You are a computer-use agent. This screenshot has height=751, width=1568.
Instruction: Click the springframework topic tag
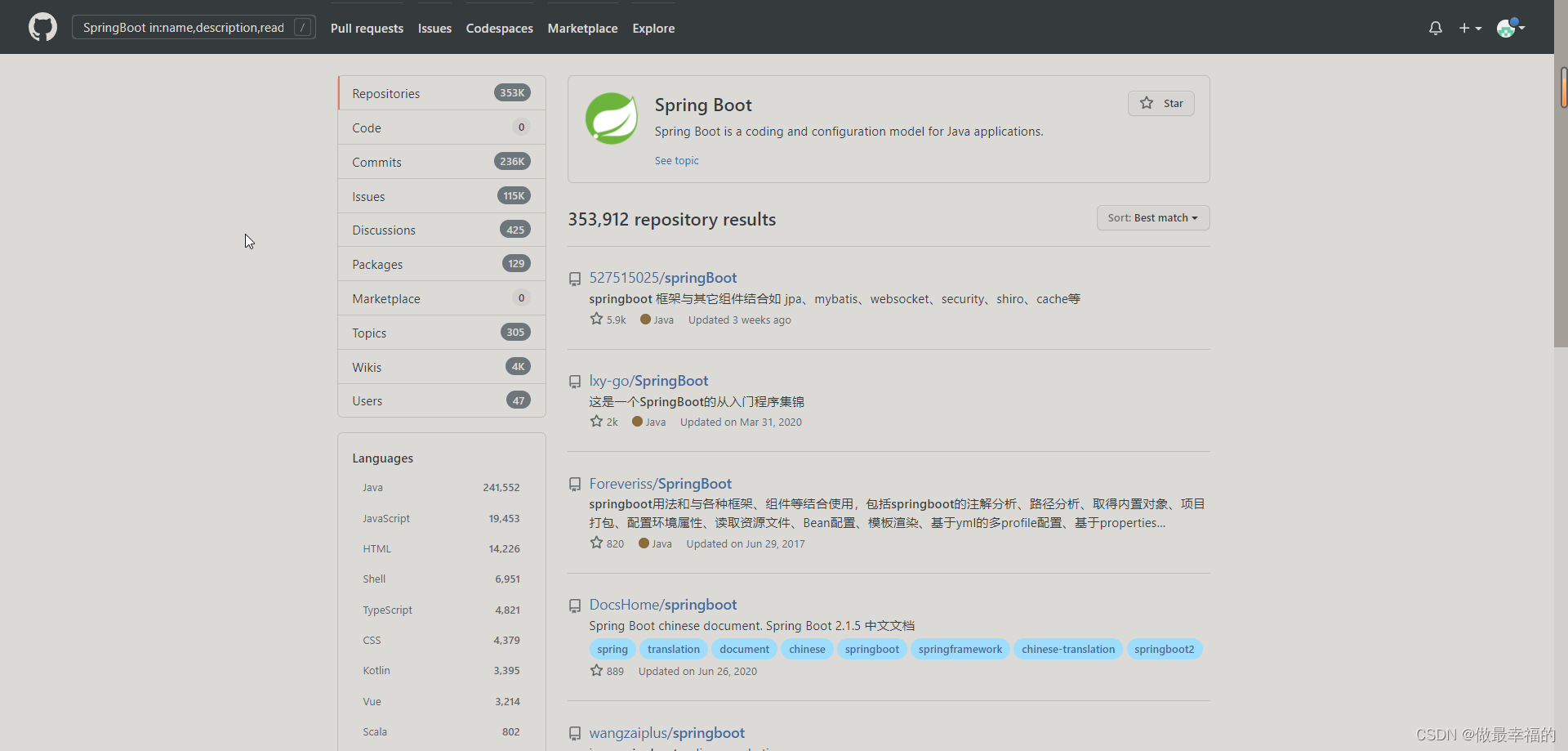click(960, 649)
